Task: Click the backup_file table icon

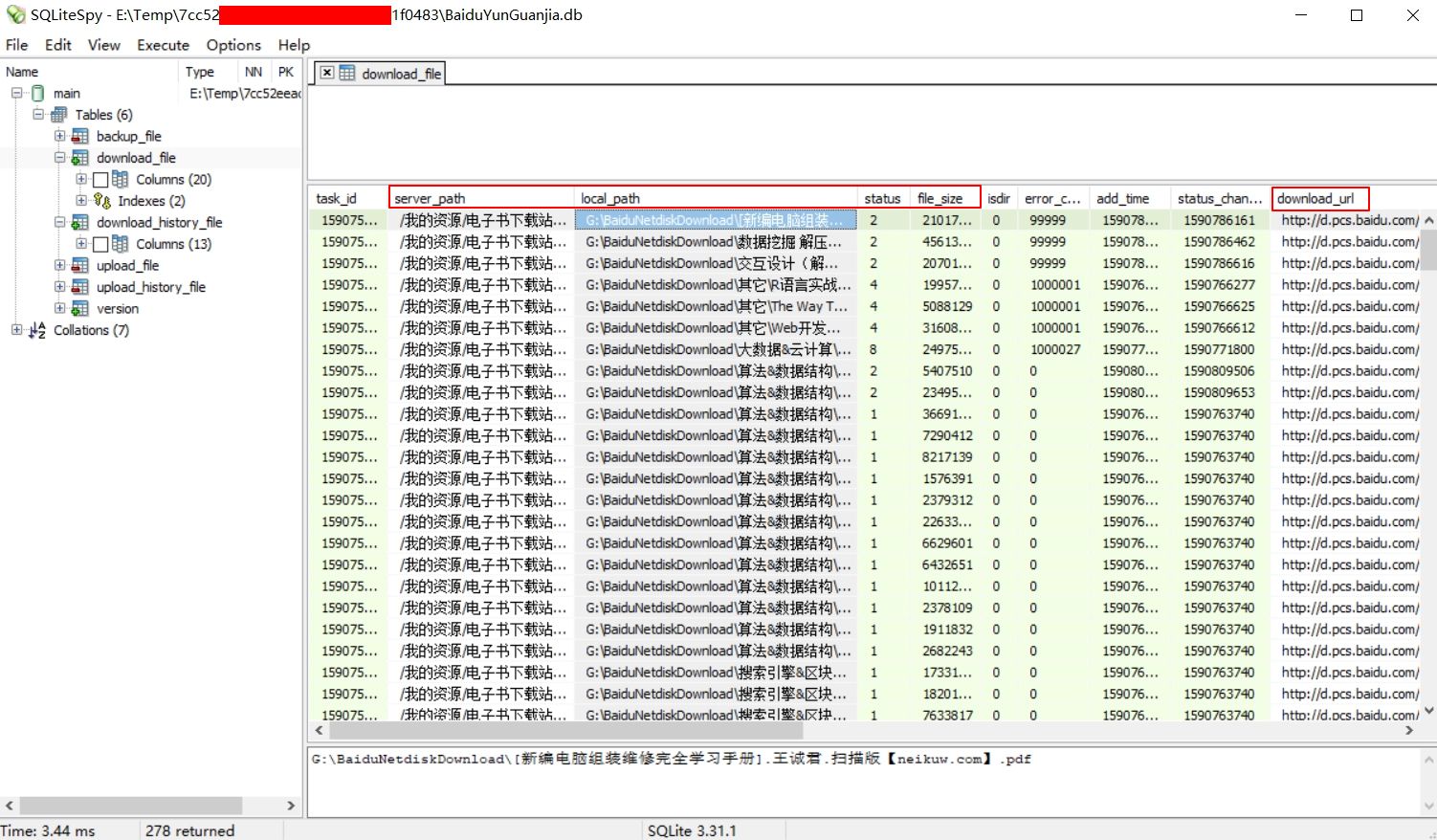Action: click(80, 136)
